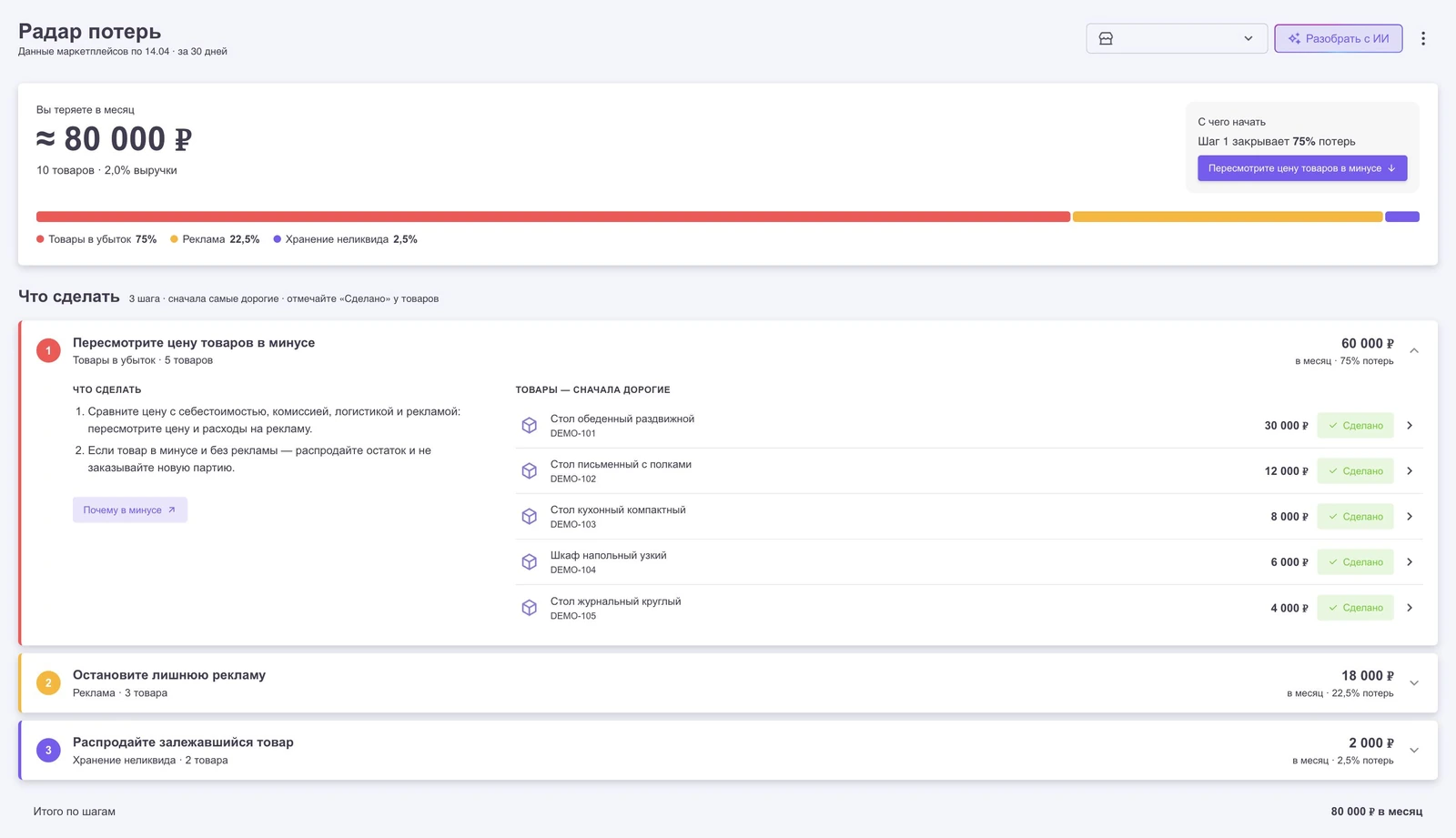Click the Распродайте залежавшийся товар heading
The height and width of the screenshot is (838, 1456).
pos(183,742)
